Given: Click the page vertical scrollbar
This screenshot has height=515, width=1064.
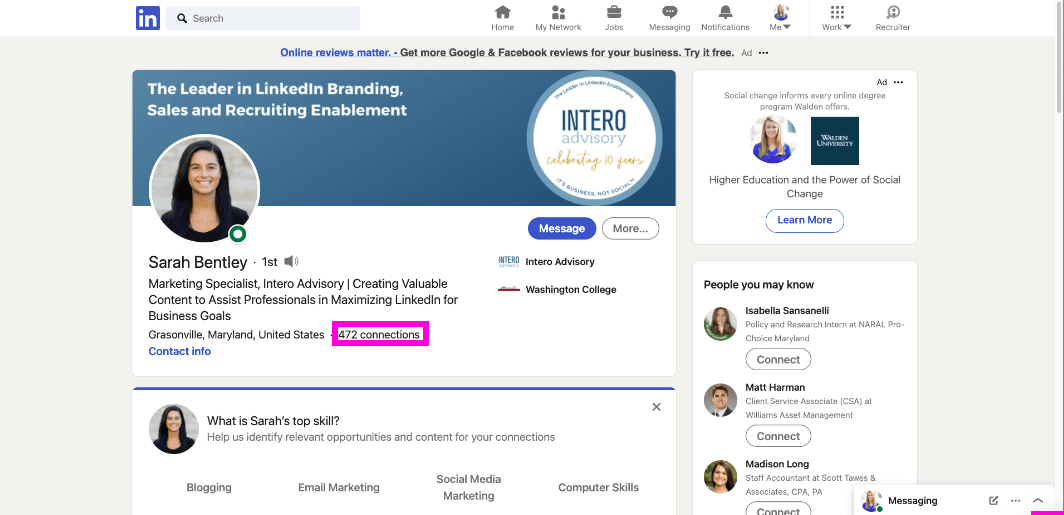Looking at the screenshot, I should [x=1059, y=58].
